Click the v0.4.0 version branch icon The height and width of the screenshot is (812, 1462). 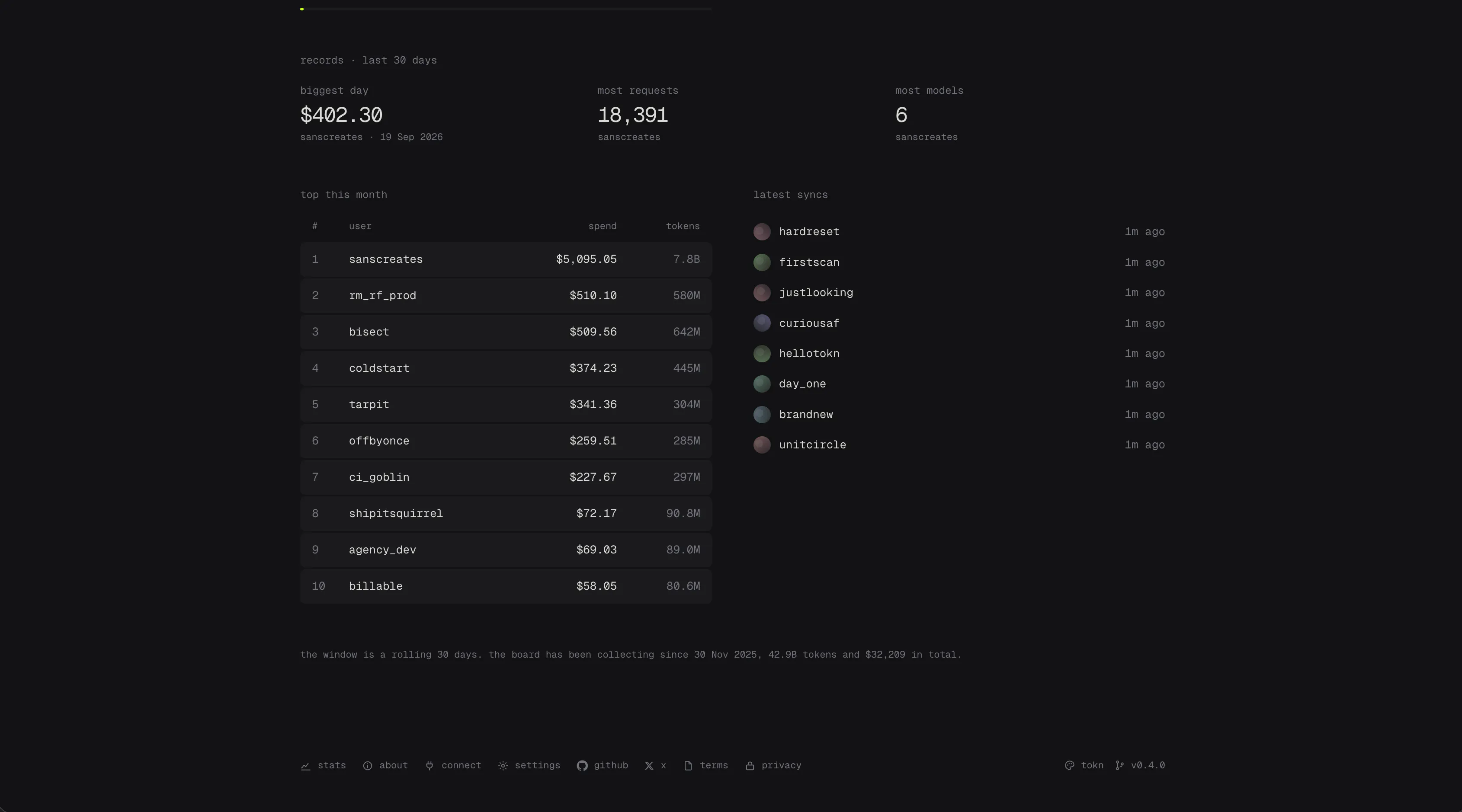1119,765
